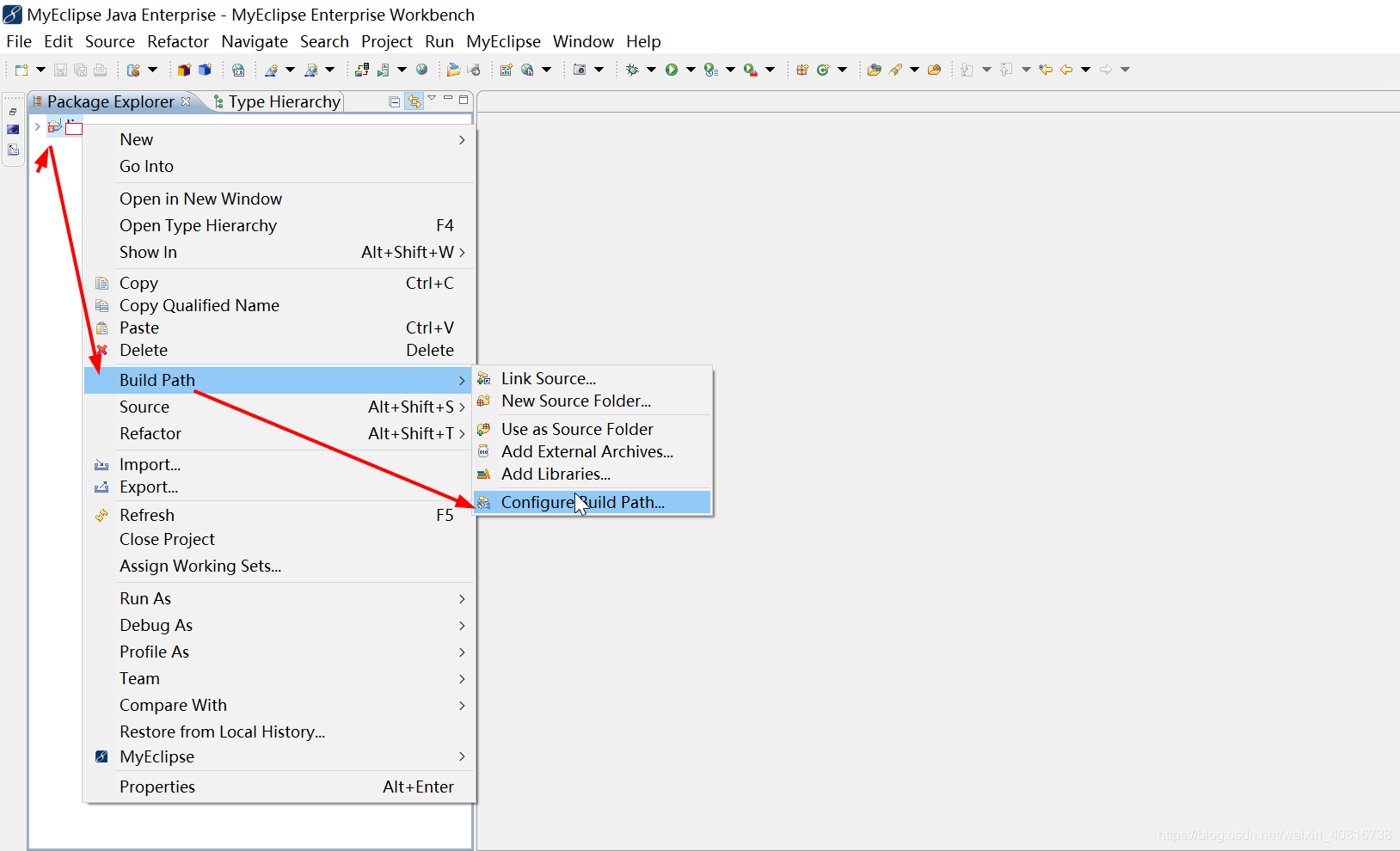The width and height of the screenshot is (1400, 851).
Task: Select Open Type Hierarchy context entry
Action: tap(279, 225)
